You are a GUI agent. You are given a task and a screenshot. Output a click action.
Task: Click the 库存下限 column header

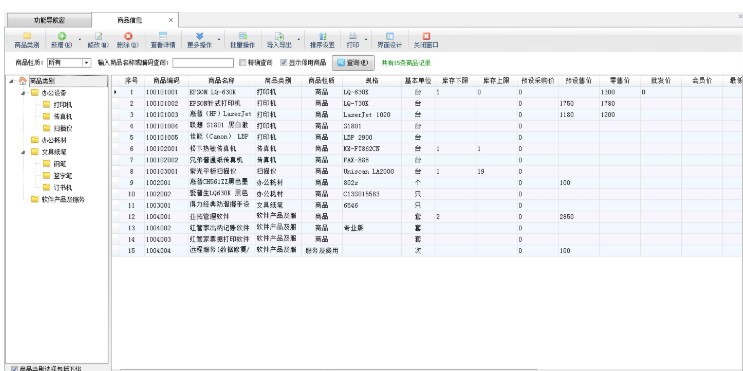455,81
